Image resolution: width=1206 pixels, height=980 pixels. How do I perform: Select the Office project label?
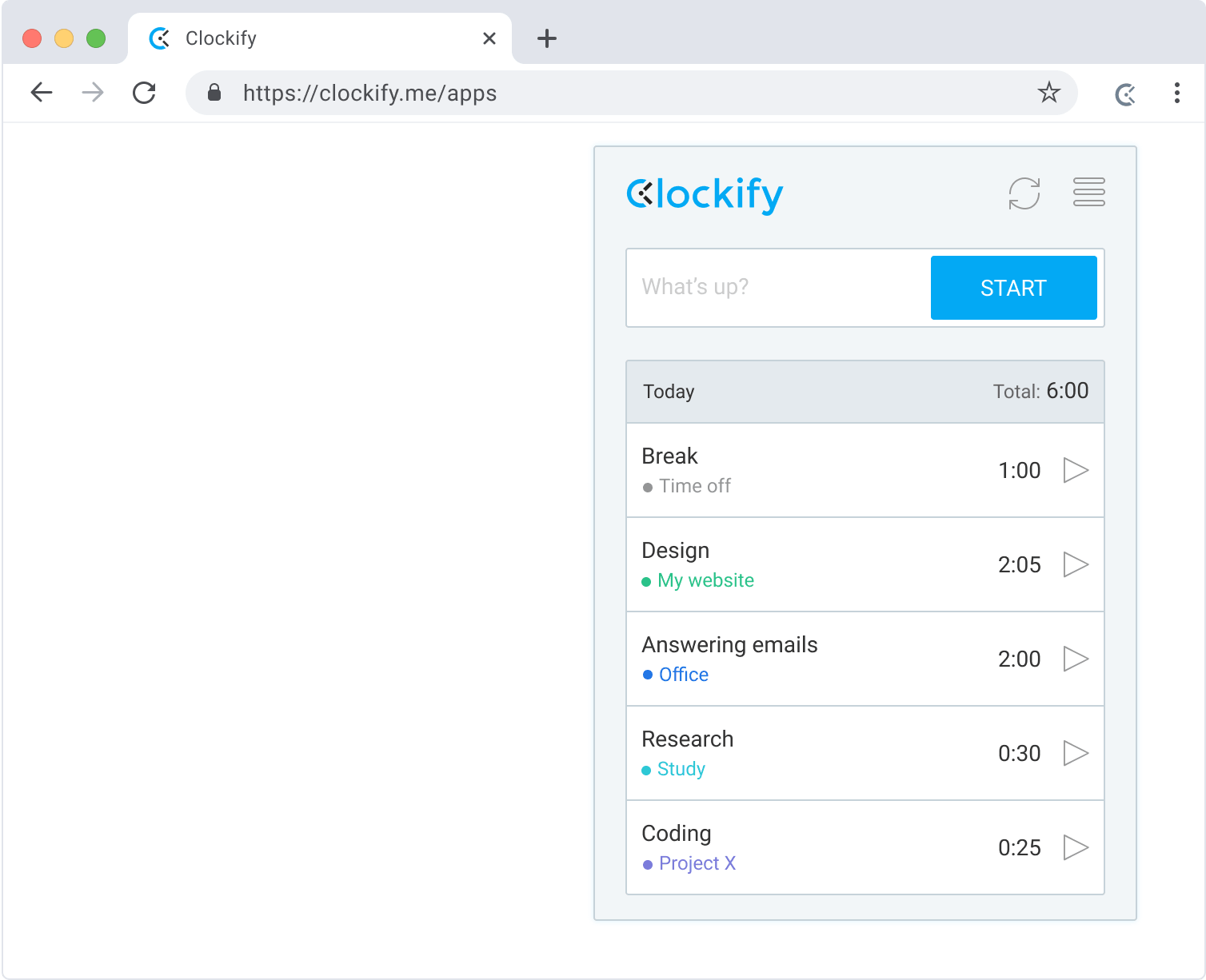tap(684, 675)
